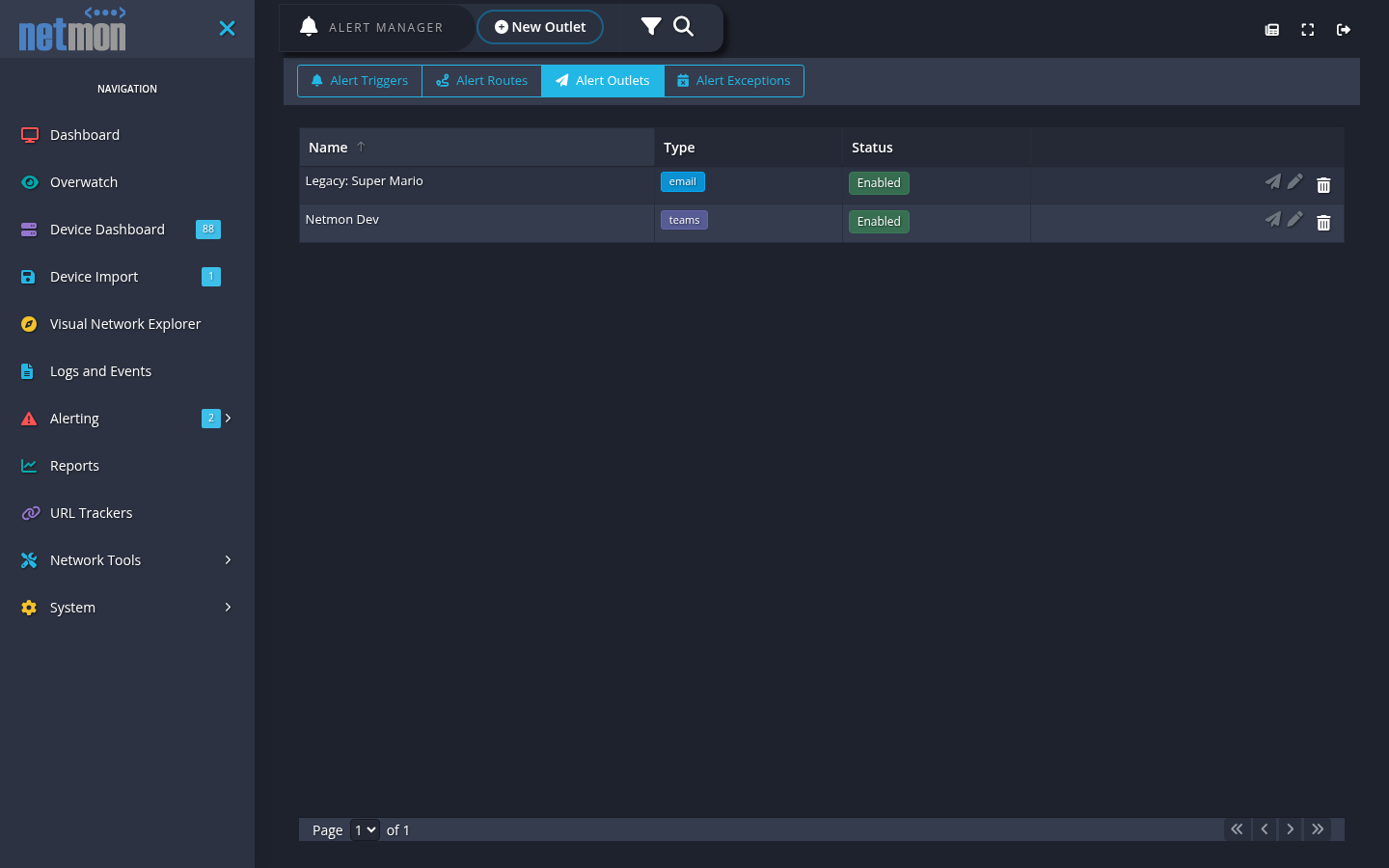The image size is (1389, 868).
Task: Click the URL Trackers link icon
Action: 30,513
